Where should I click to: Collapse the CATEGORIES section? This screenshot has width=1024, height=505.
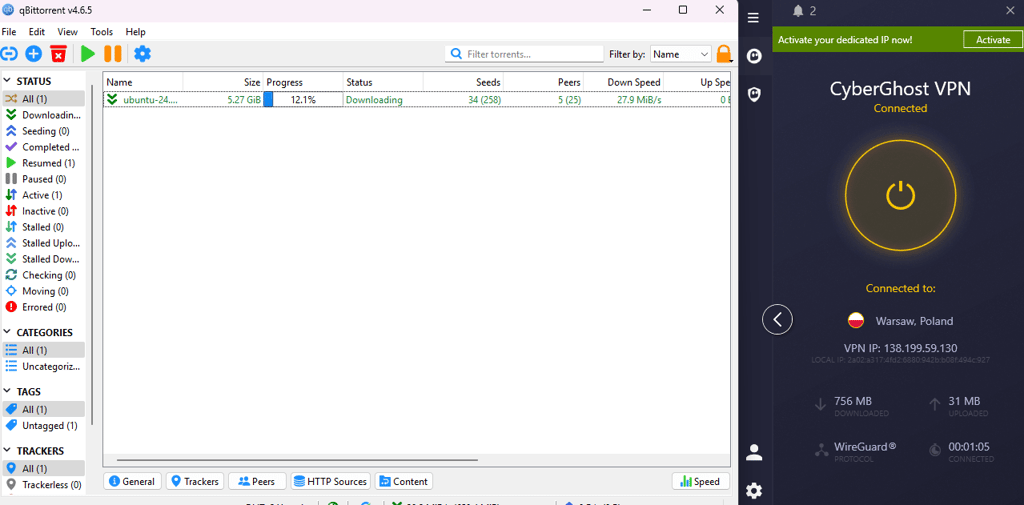pyautogui.click(x=8, y=333)
